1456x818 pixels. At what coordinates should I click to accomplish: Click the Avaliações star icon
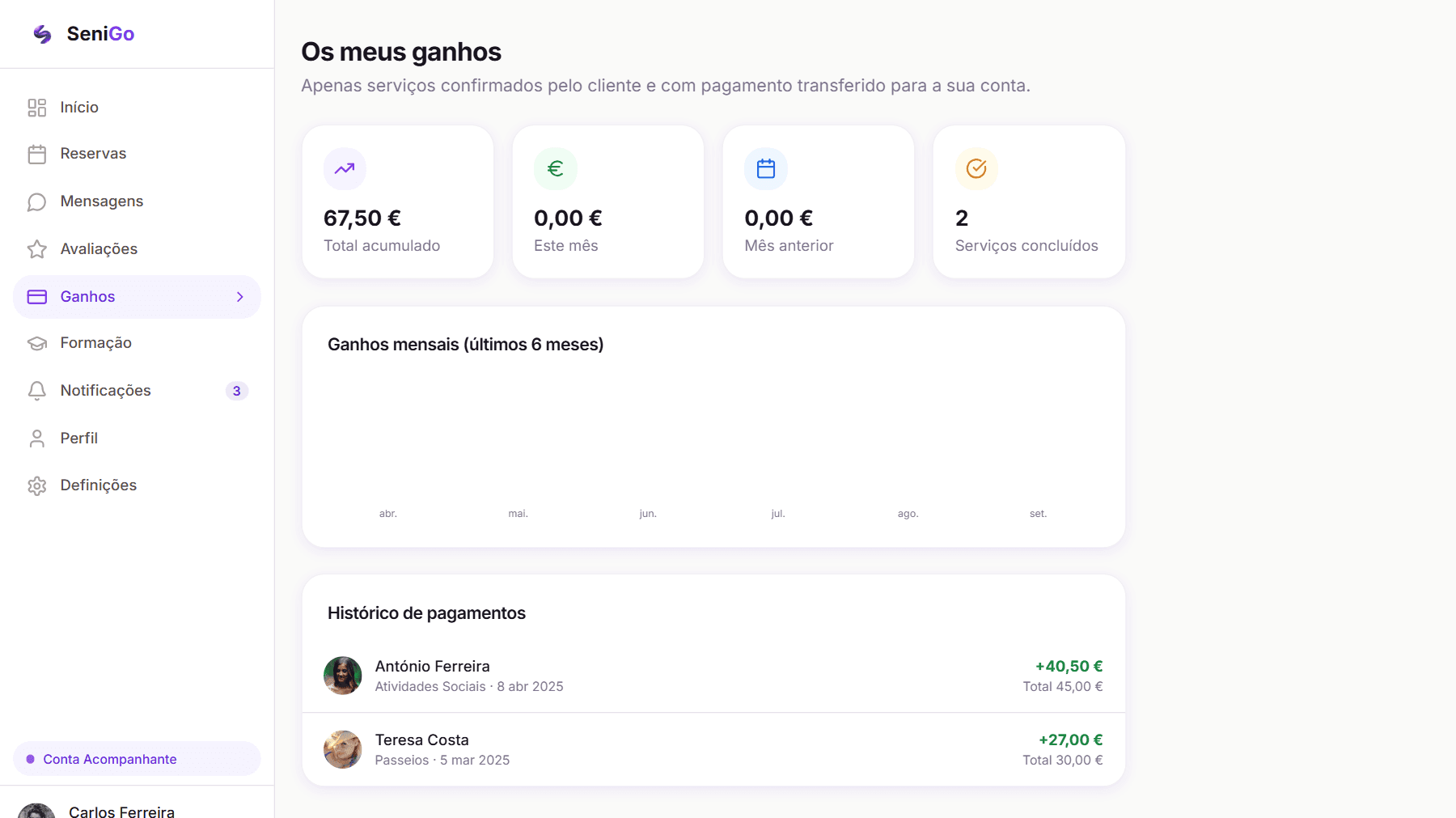click(37, 249)
